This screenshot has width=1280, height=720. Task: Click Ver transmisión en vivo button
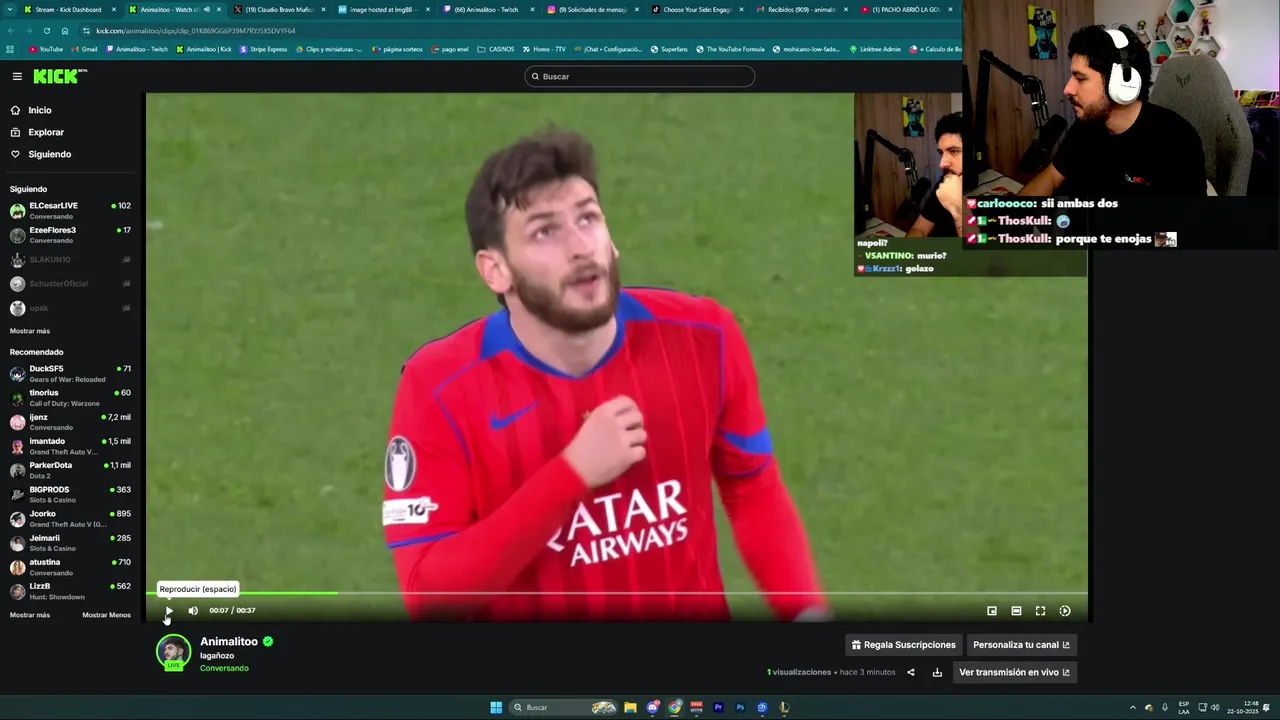click(x=1014, y=672)
